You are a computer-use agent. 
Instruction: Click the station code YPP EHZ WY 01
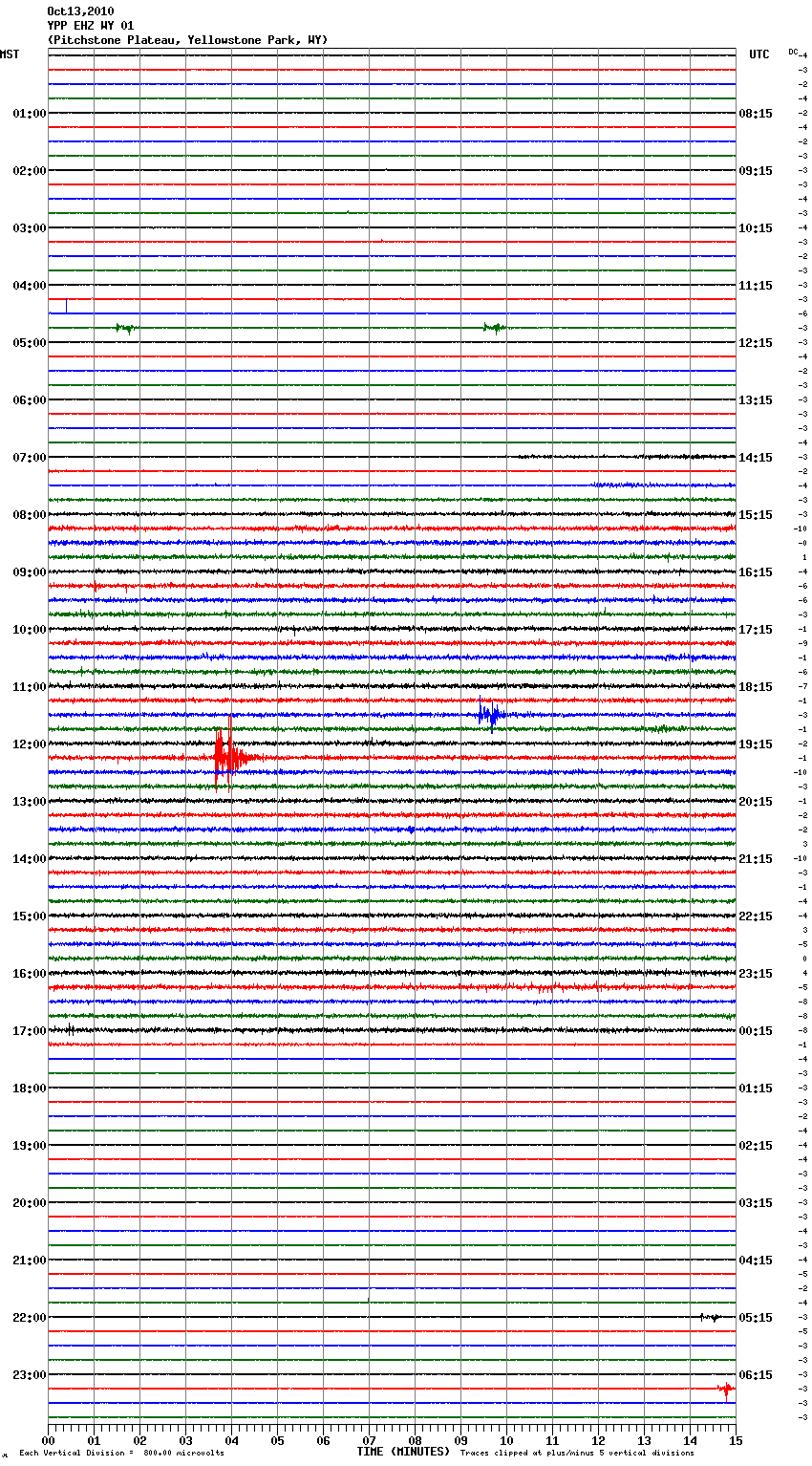pyautogui.click(x=91, y=26)
